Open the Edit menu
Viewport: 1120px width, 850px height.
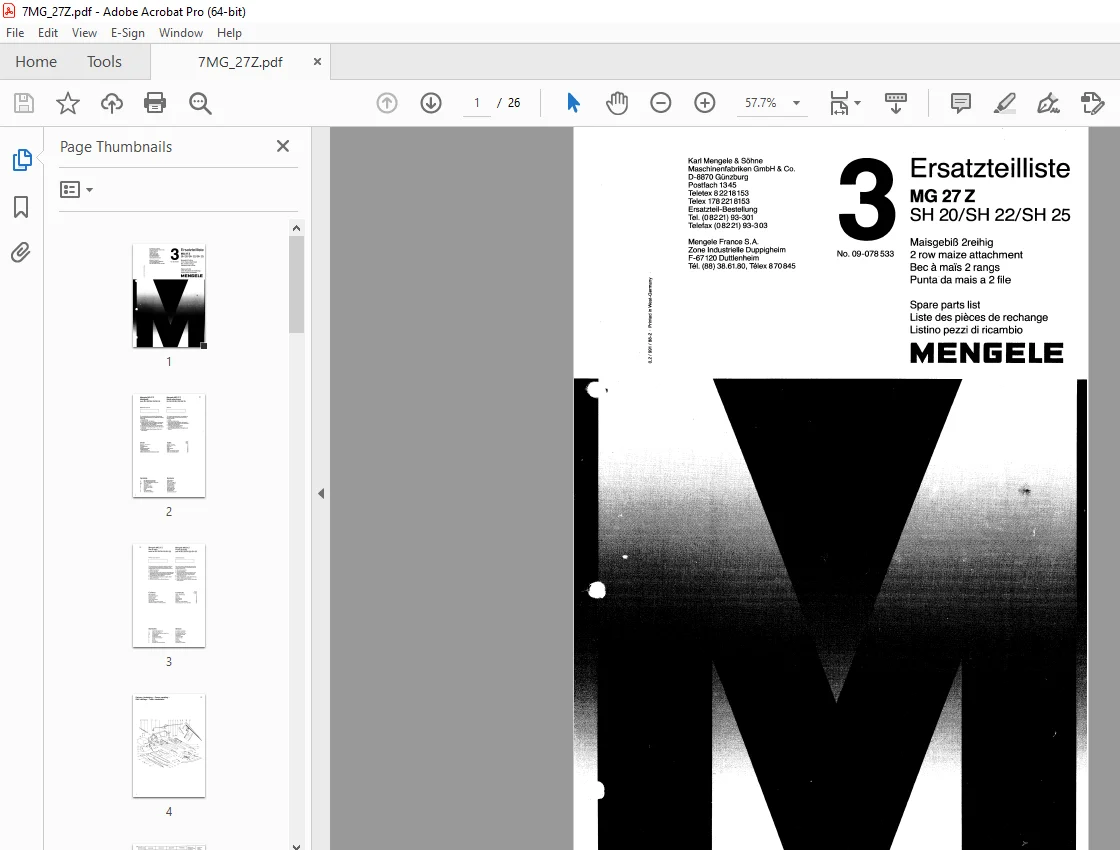pos(48,33)
